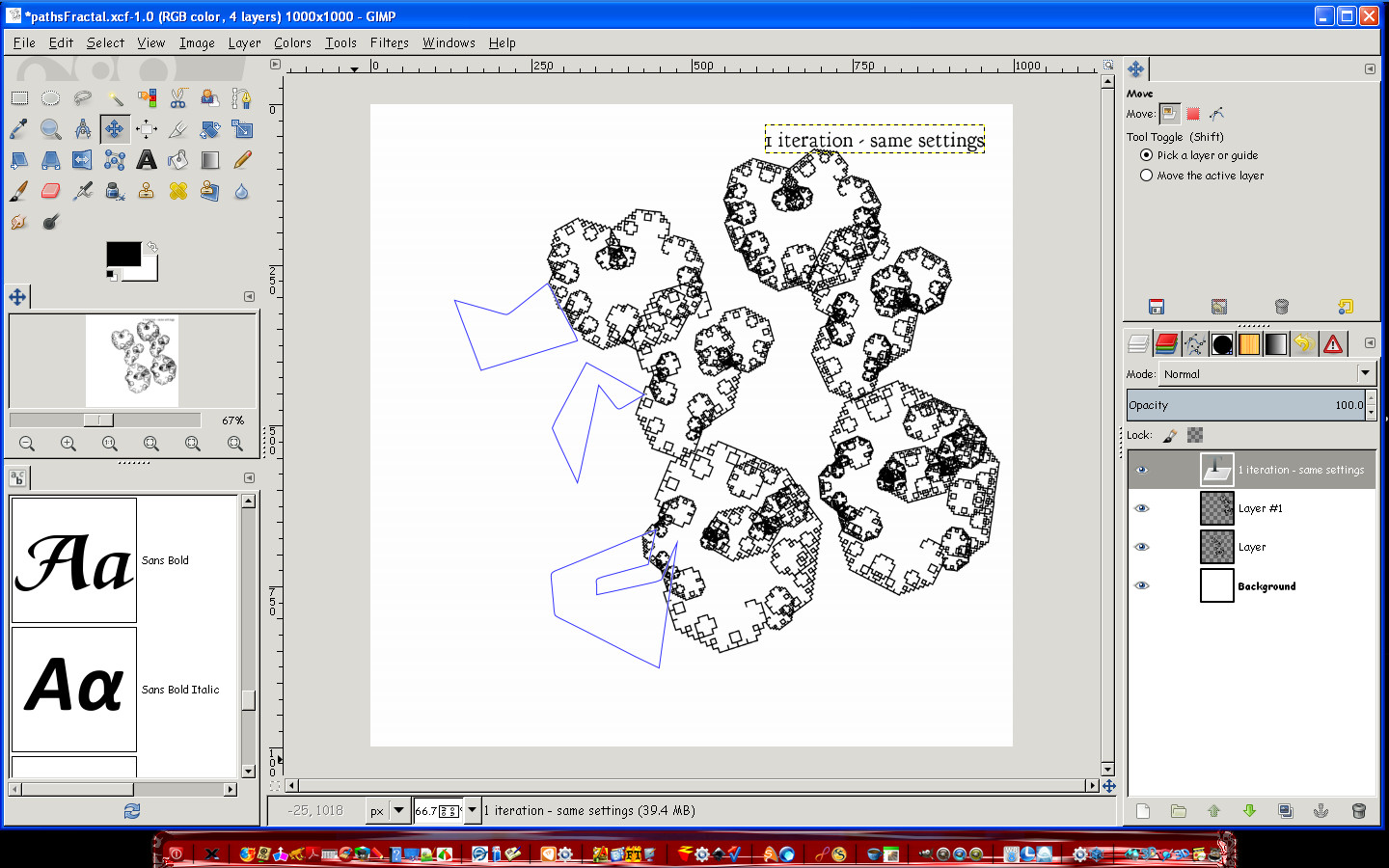Adjust the navigation zoom slider
Screen dimensions: 1389x868
105,420
